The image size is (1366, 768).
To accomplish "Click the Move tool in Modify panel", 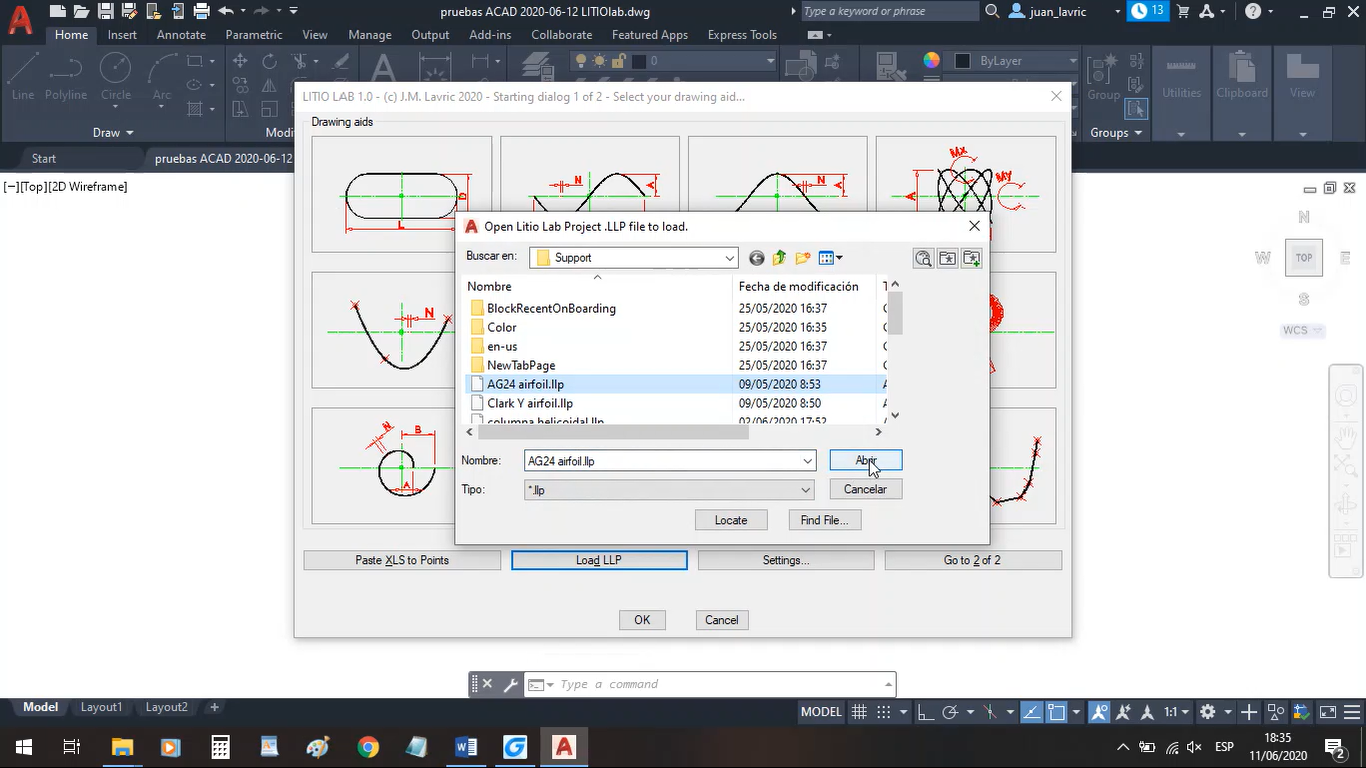I will click(x=240, y=62).
